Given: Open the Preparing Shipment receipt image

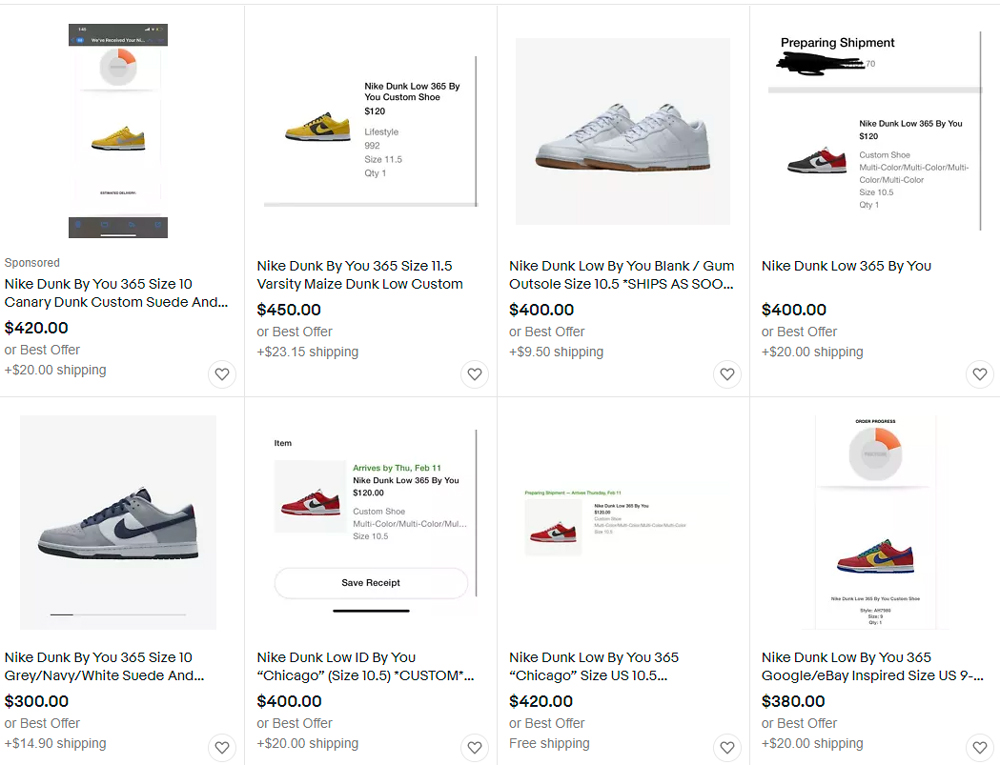Looking at the screenshot, I should 875,131.
